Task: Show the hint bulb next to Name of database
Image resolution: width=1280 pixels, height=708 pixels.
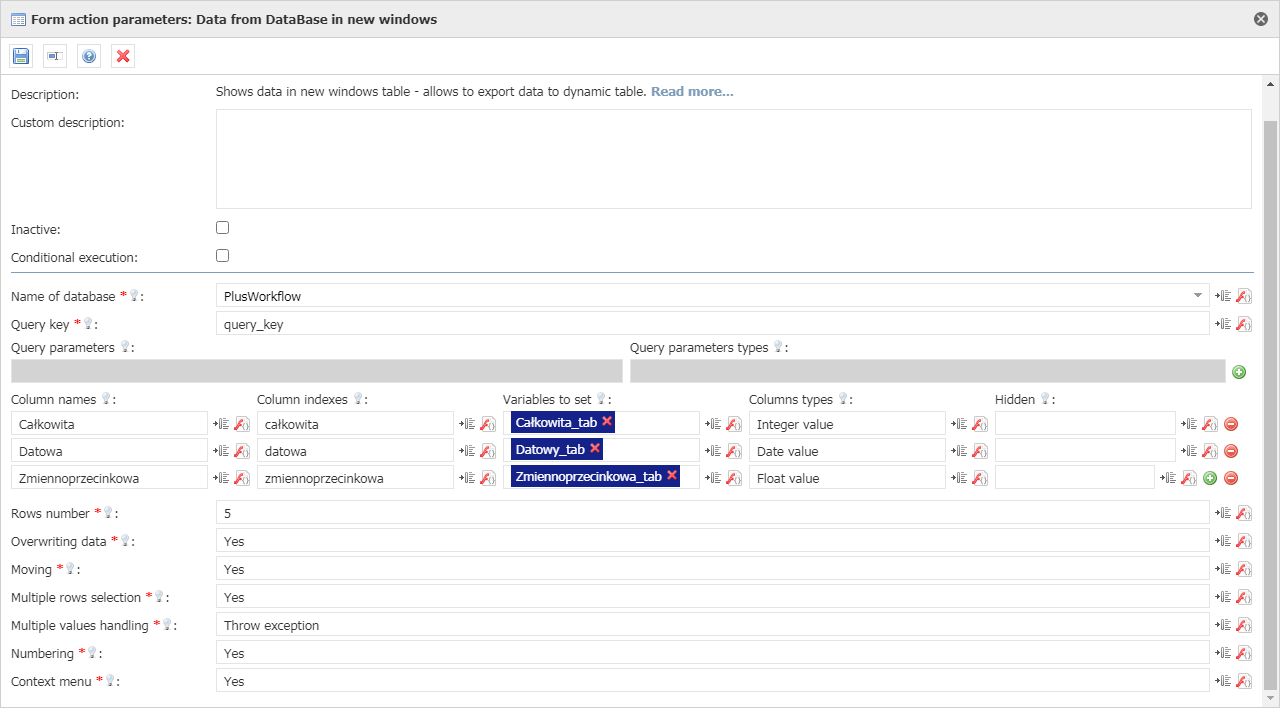Action: [134, 296]
